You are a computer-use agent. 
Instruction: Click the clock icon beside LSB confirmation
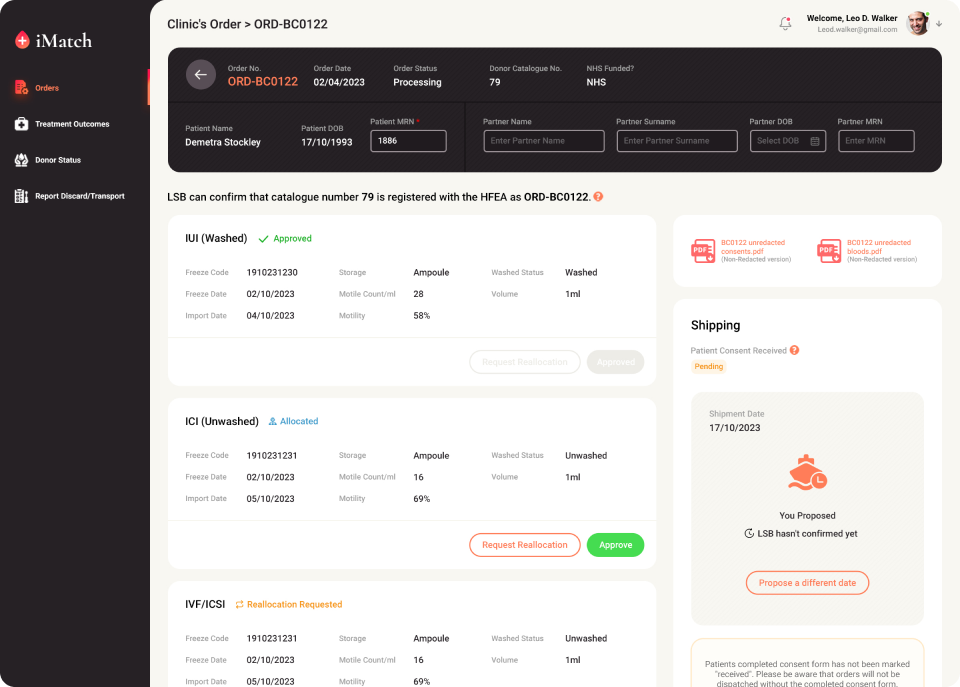[749, 533]
